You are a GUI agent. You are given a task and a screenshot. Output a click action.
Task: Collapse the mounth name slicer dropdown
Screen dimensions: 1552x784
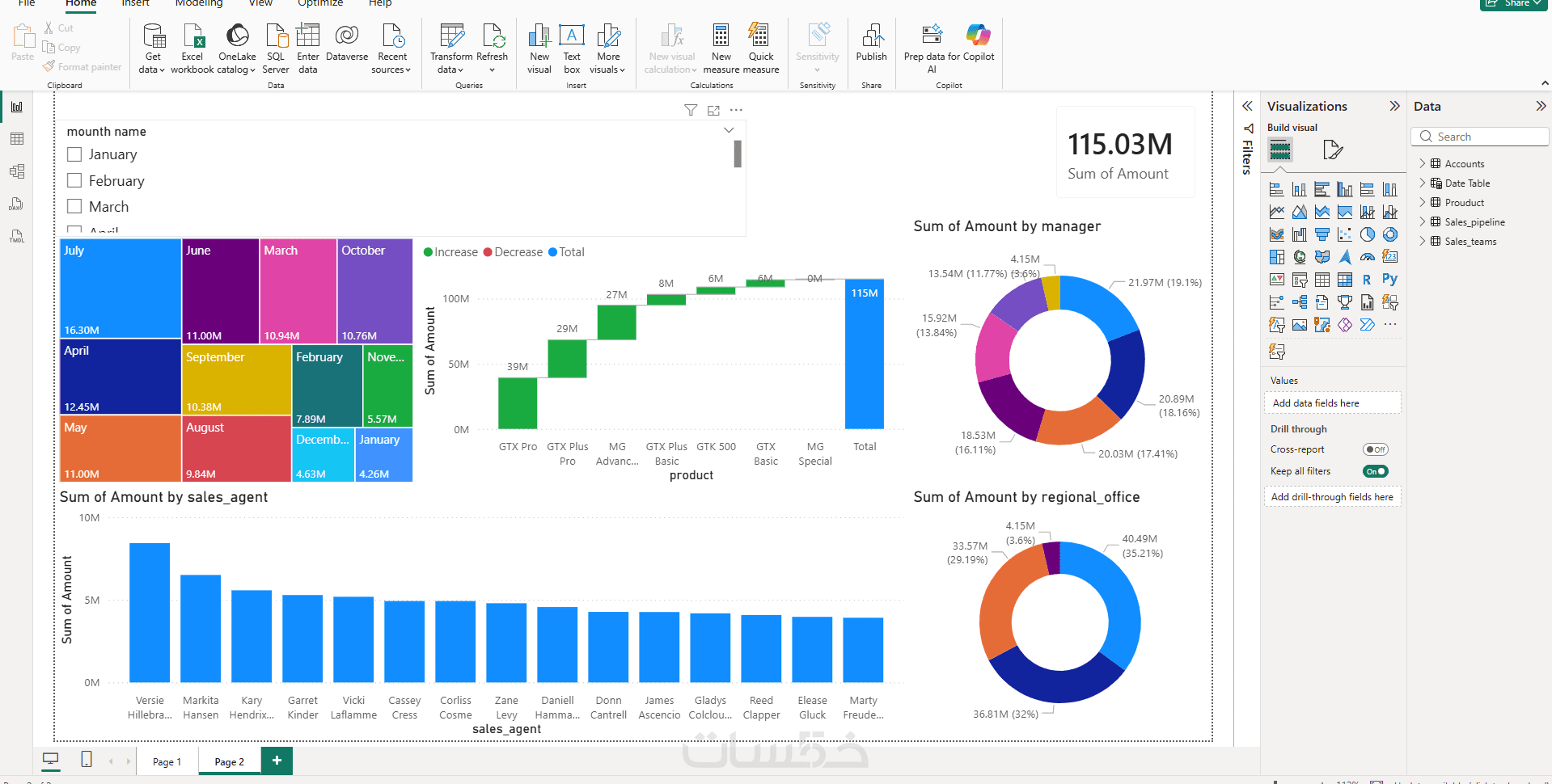pos(729,130)
